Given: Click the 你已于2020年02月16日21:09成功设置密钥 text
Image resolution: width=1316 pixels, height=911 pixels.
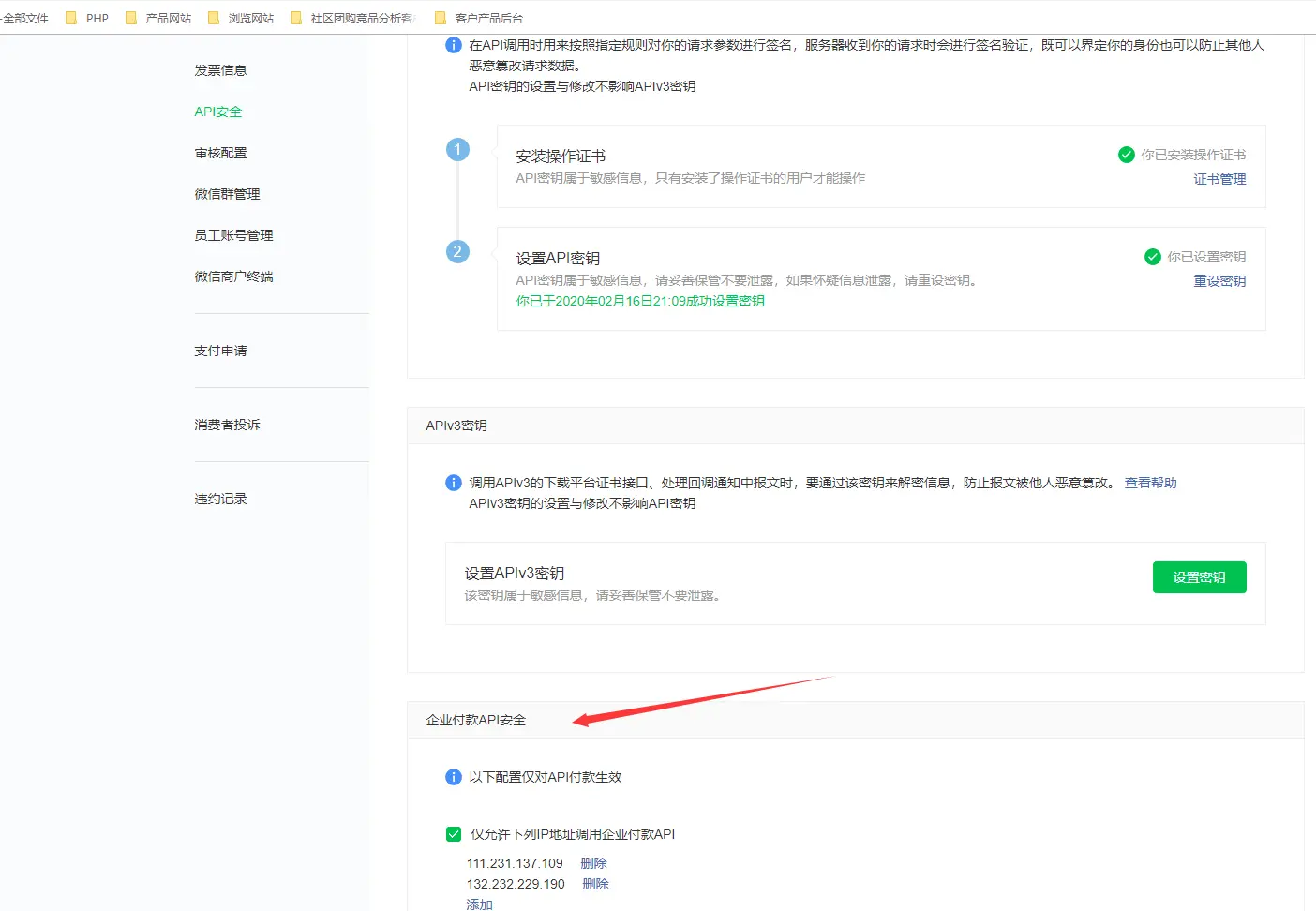Looking at the screenshot, I should pyautogui.click(x=640, y=301).
